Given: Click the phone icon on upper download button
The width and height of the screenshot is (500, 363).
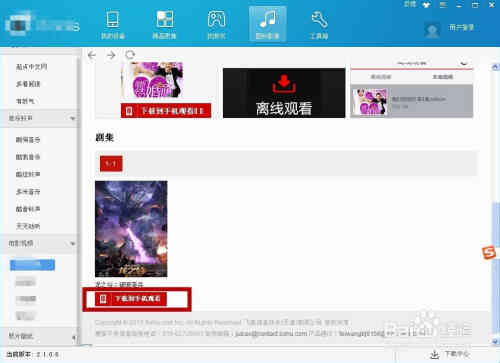Looking at the screenshot, I should [x=129, y=111].
